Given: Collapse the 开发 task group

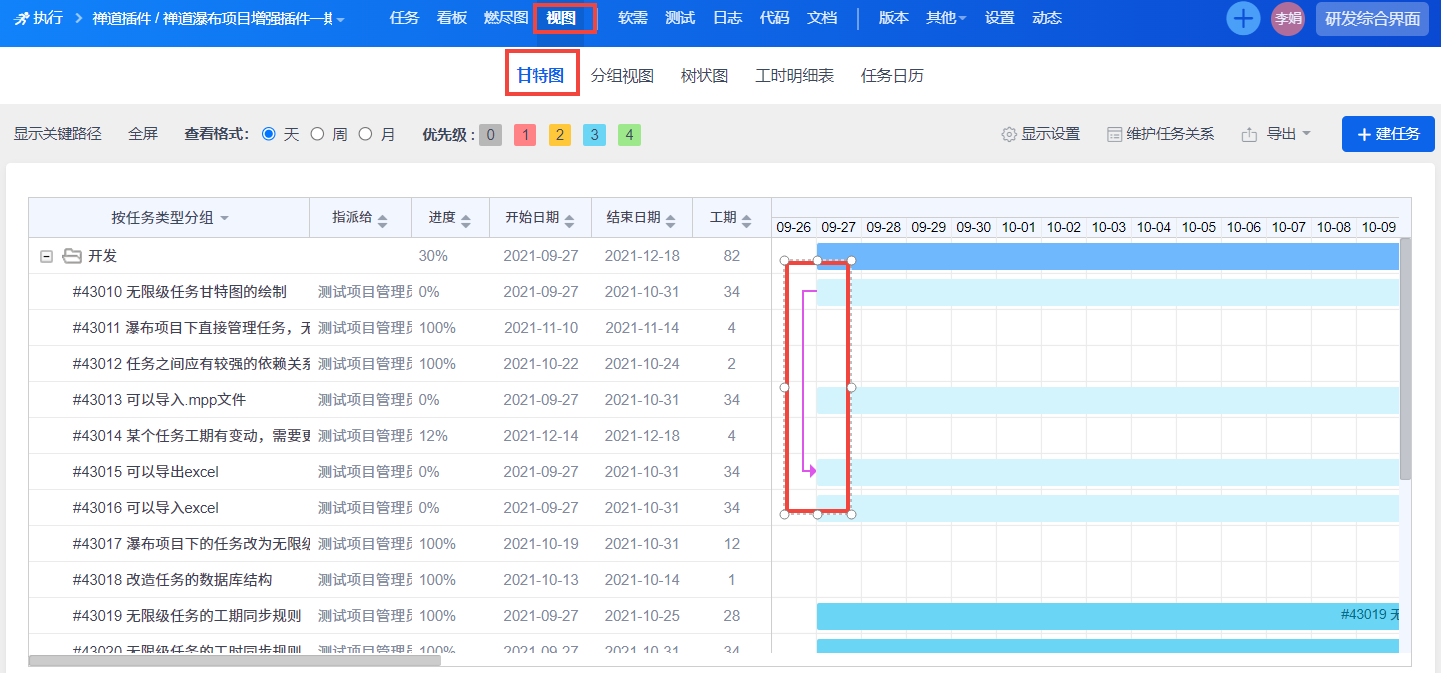Looking at the screenshot, I should tap(46, 256).
